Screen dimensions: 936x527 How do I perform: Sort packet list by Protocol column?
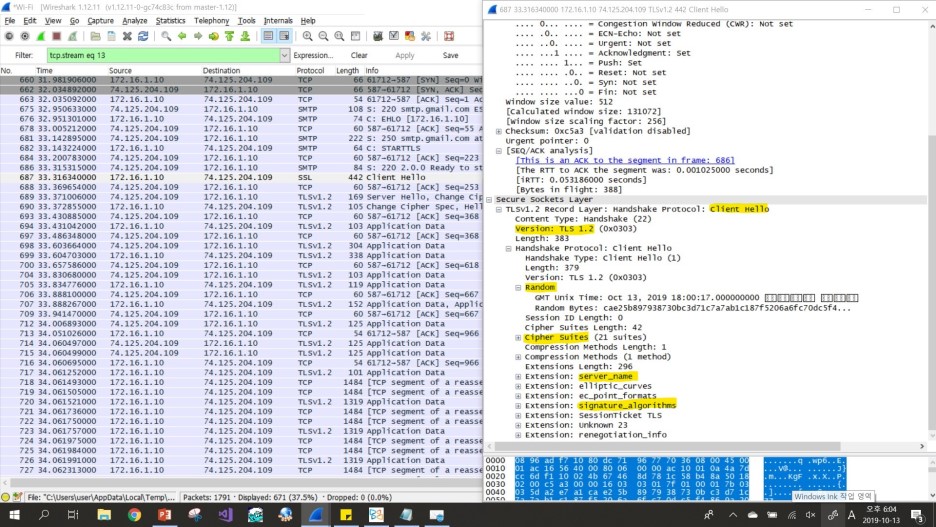(310, 70)
